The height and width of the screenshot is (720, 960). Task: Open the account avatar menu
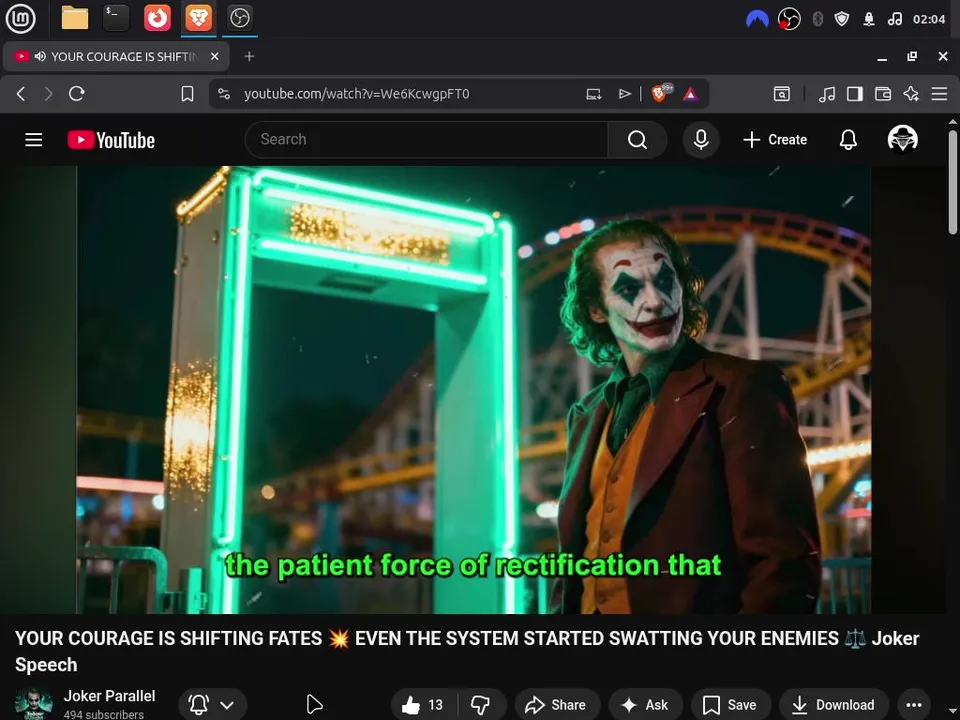(x=902, y=138)
